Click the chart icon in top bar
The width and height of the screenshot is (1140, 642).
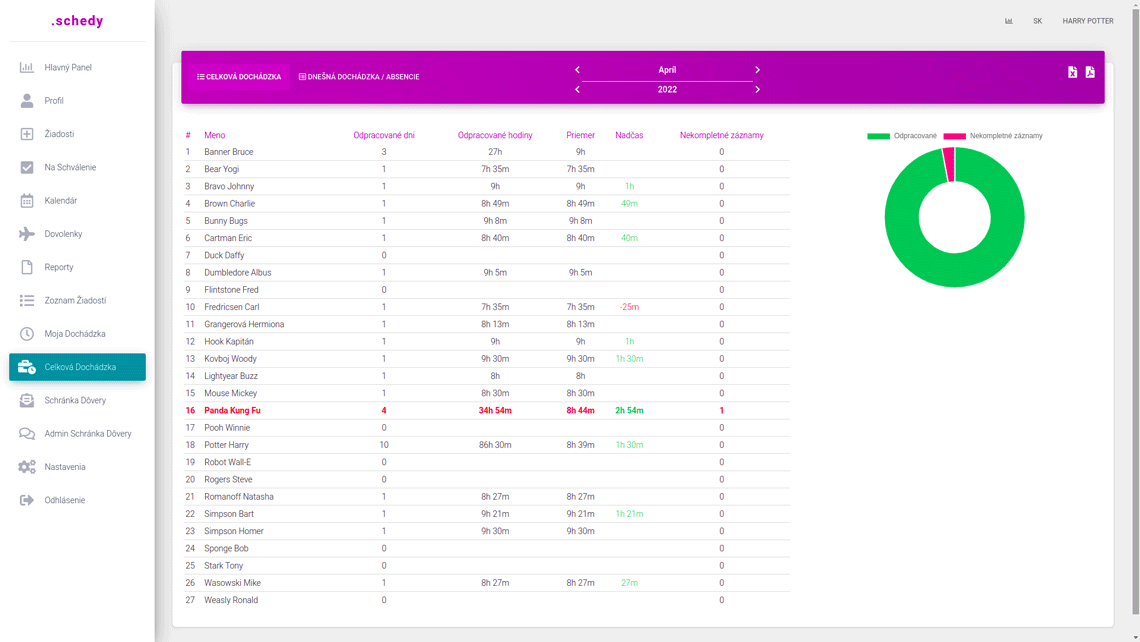[x=1009, y=21]
